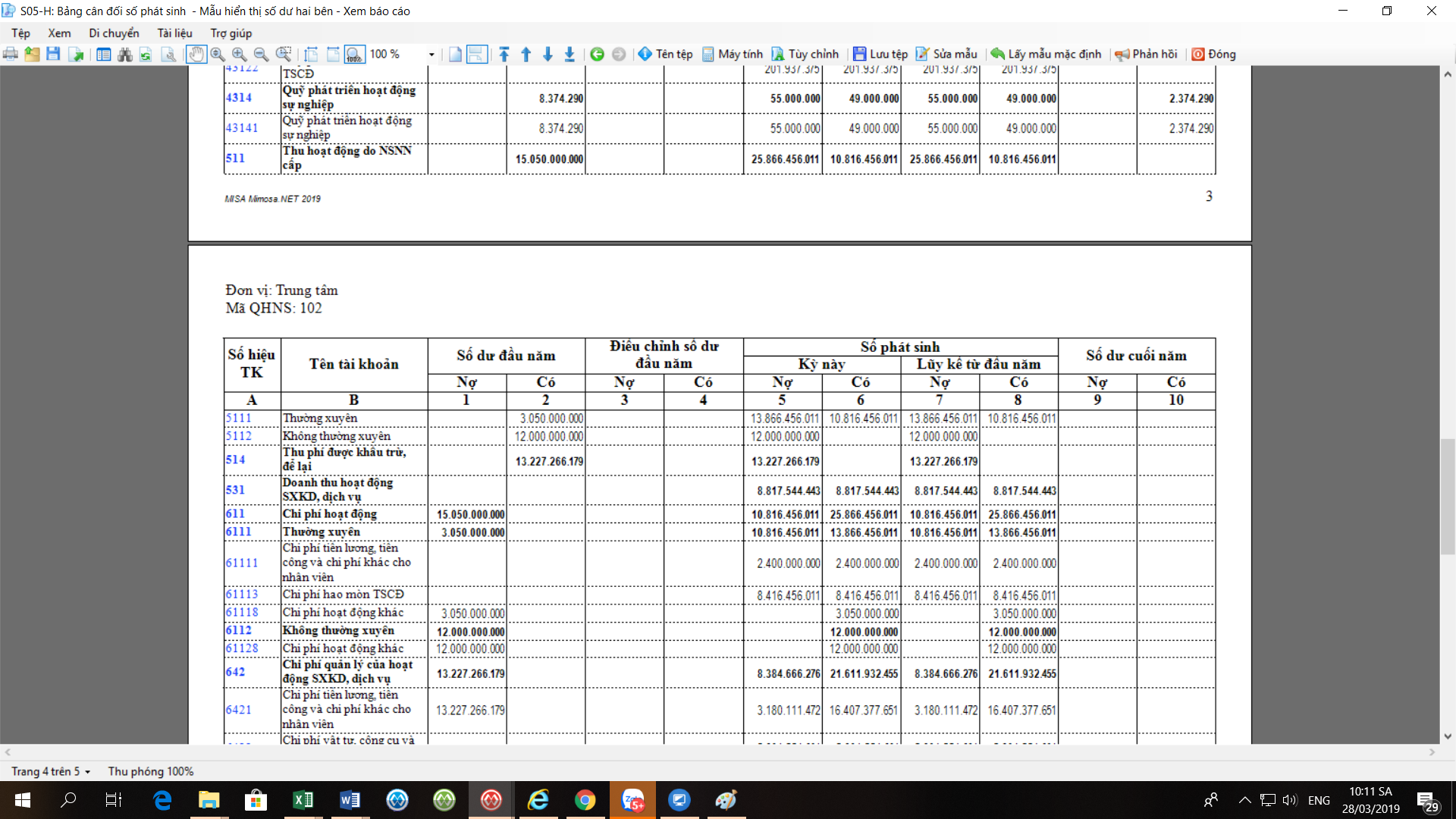Open the zoom percentage dropdown
Image resolution: width=1456 pixels, height=819 pixels.
431,54
